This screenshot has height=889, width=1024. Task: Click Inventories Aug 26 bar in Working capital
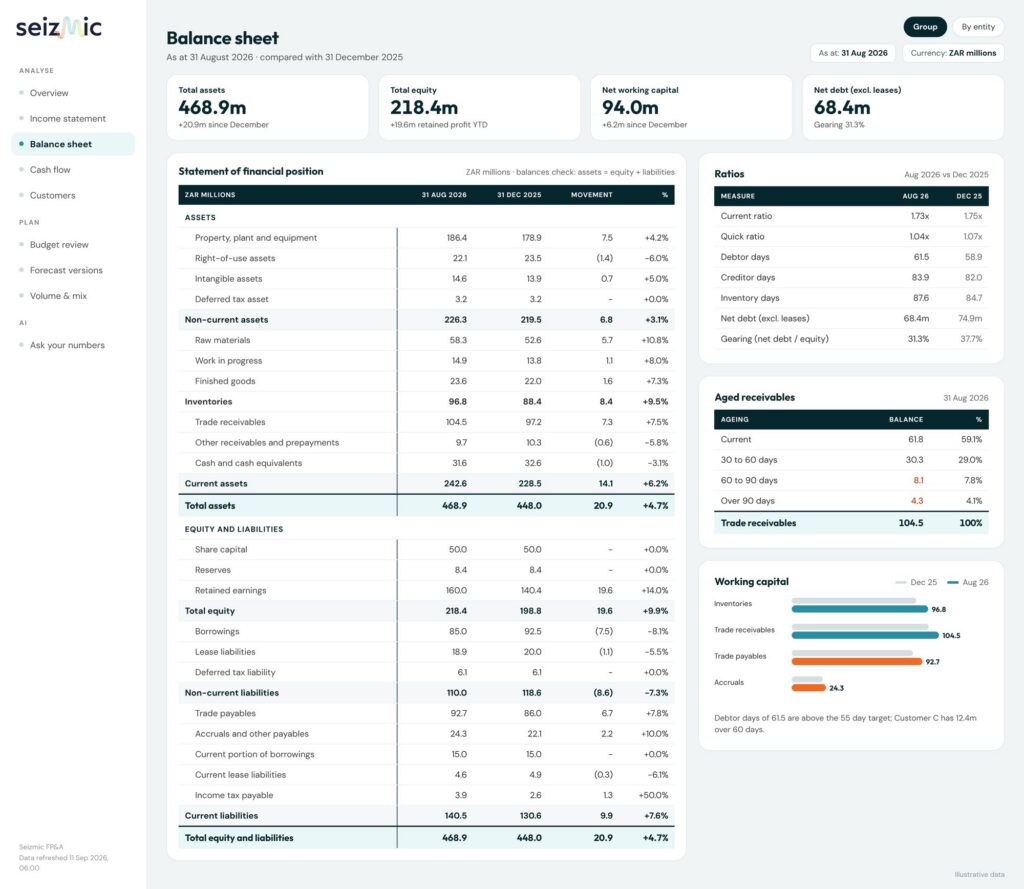tap(859, 609)
